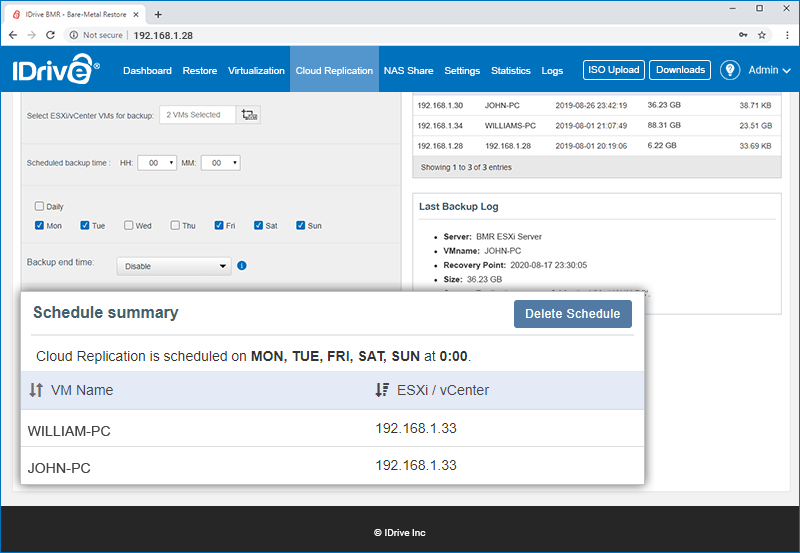
Task: Open the Logs page
Action: click(x=552, y=70)
